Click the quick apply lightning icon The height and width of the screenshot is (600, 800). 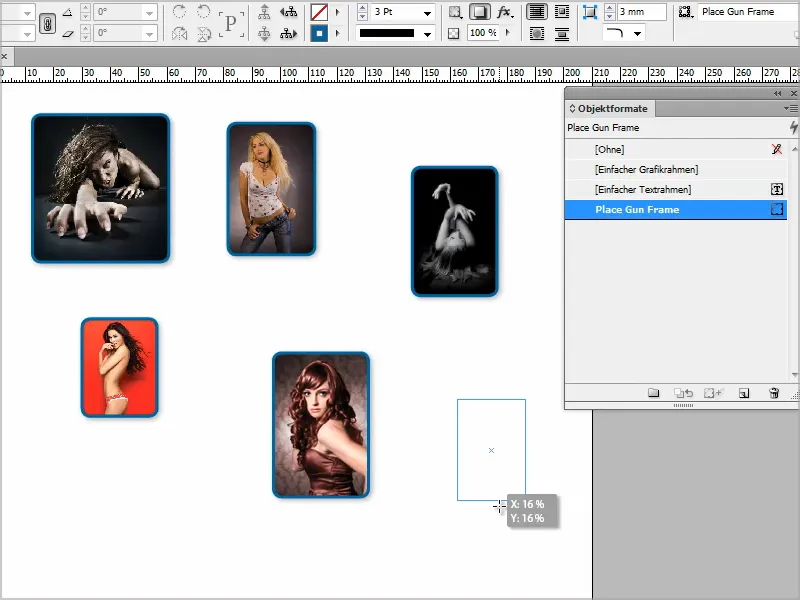(793, 127)
